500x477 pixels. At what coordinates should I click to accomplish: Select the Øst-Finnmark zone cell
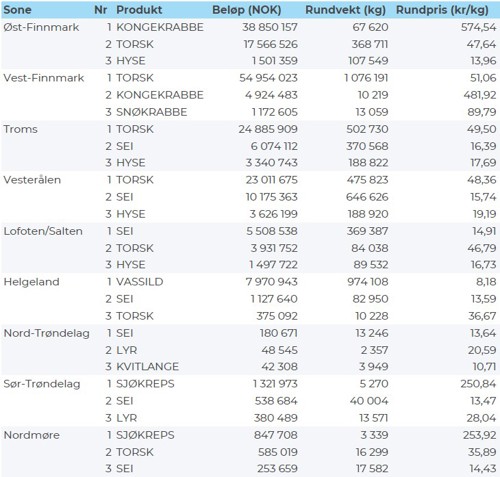pos(41,27)
